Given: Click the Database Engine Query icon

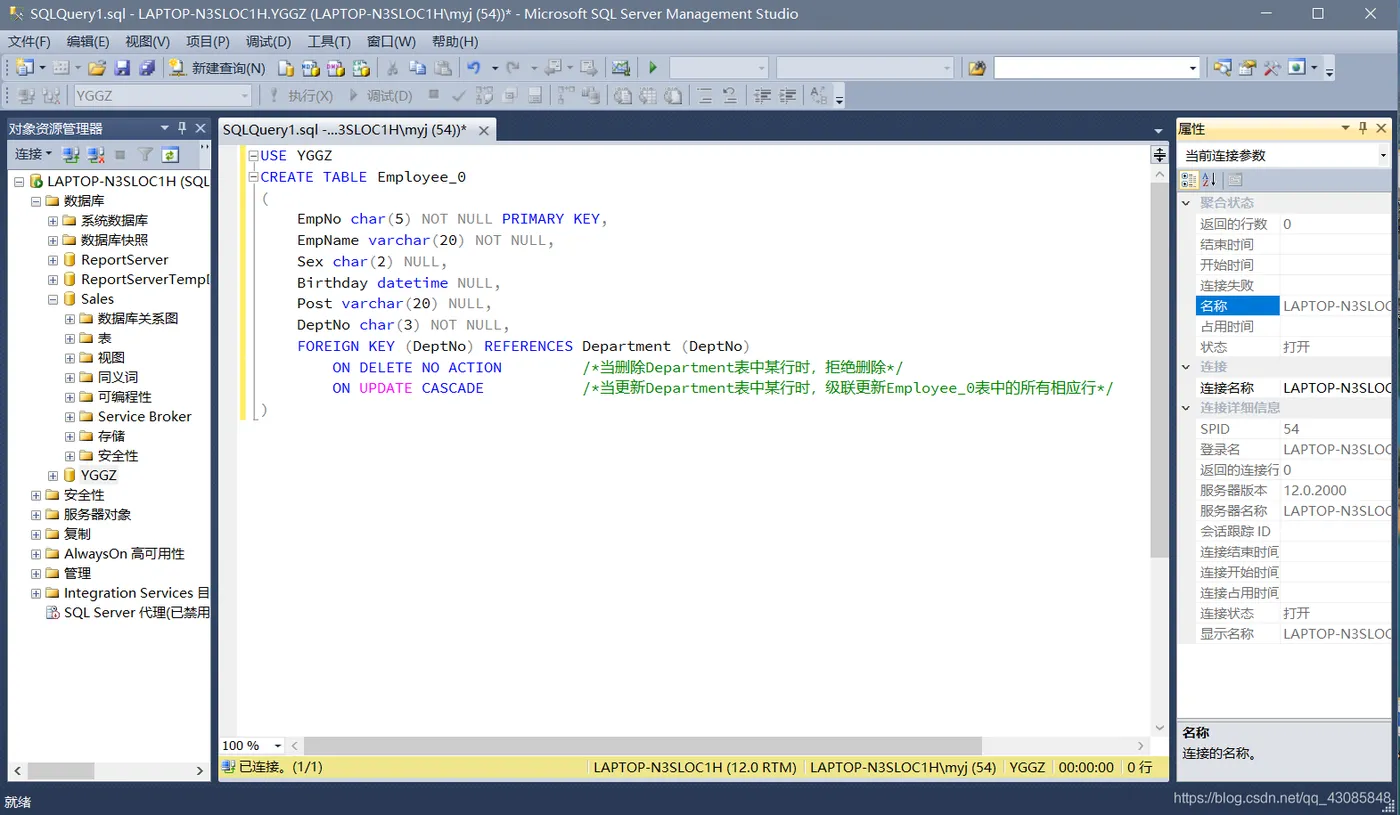Looking at the screenshot, I should (x=286, y=68).
